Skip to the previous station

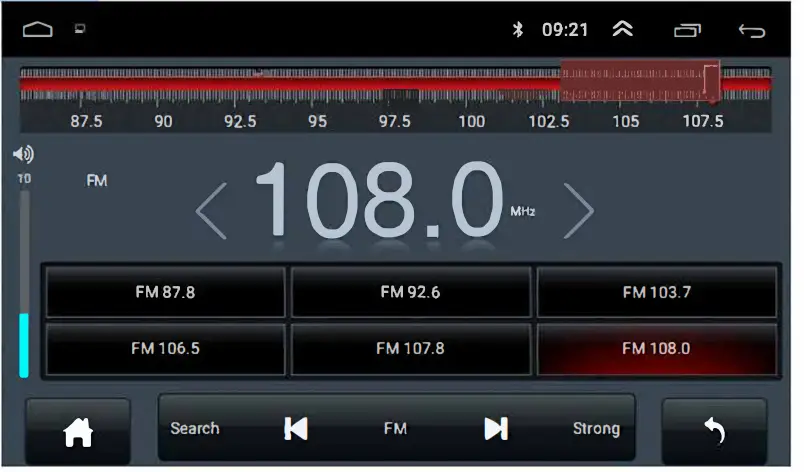296,429
